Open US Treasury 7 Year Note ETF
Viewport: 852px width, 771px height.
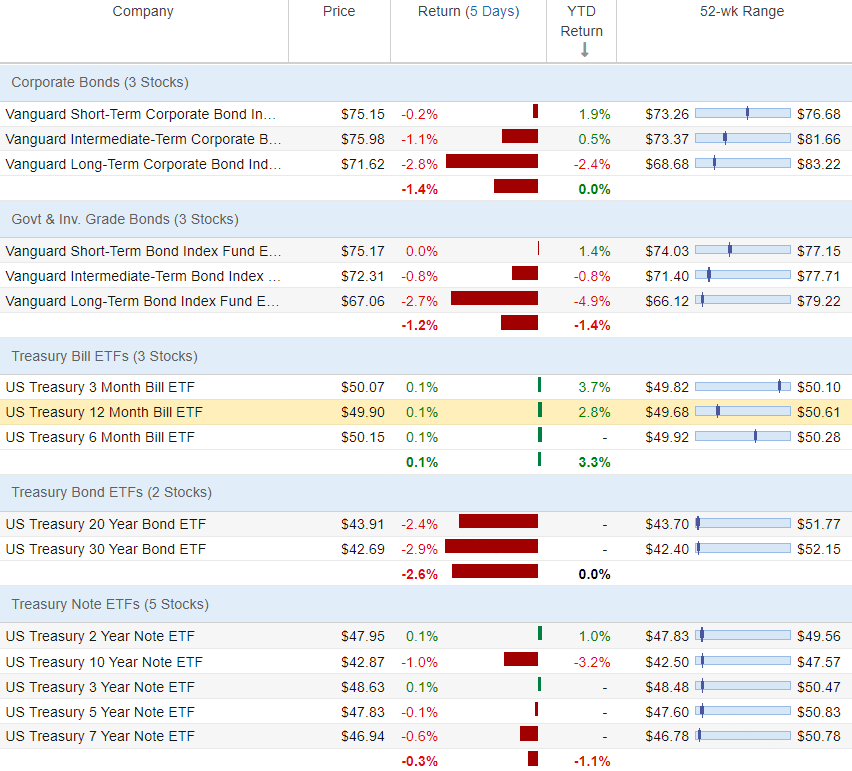[x=100, y=736]
